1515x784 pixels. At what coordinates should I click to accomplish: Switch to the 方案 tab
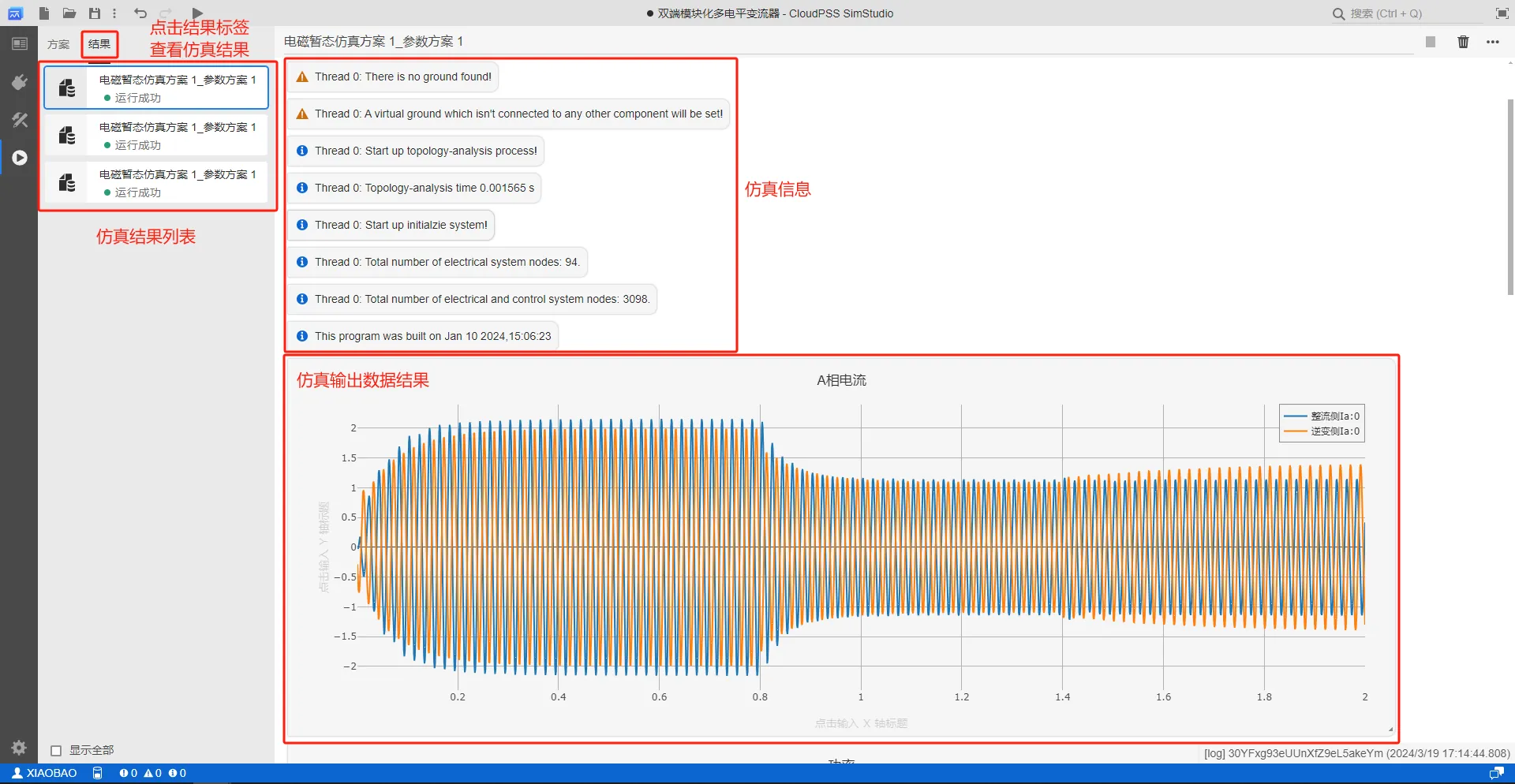tap(58, 44)
